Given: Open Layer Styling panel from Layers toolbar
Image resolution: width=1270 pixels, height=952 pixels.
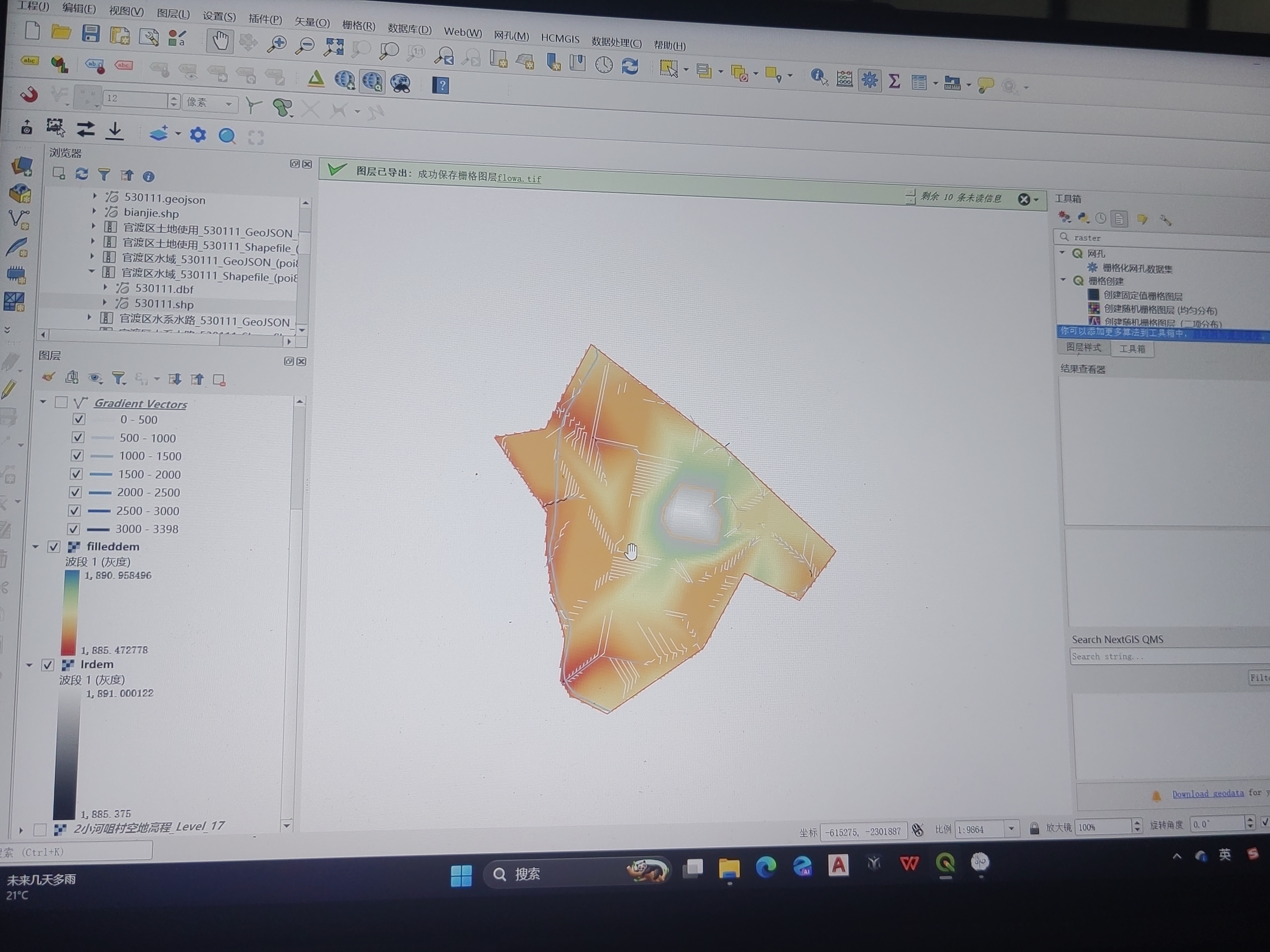Looking at the screenshot, I should coord(48,377).
